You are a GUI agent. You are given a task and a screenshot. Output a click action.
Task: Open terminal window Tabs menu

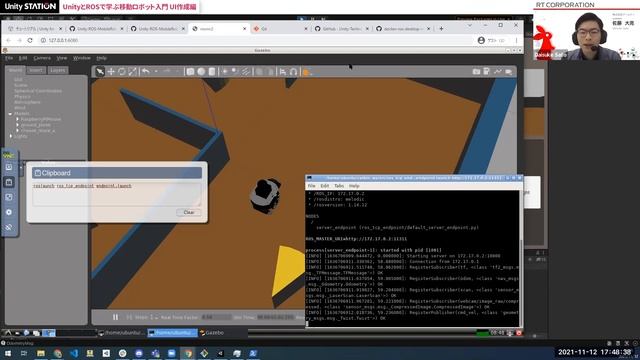click(339, 186)
